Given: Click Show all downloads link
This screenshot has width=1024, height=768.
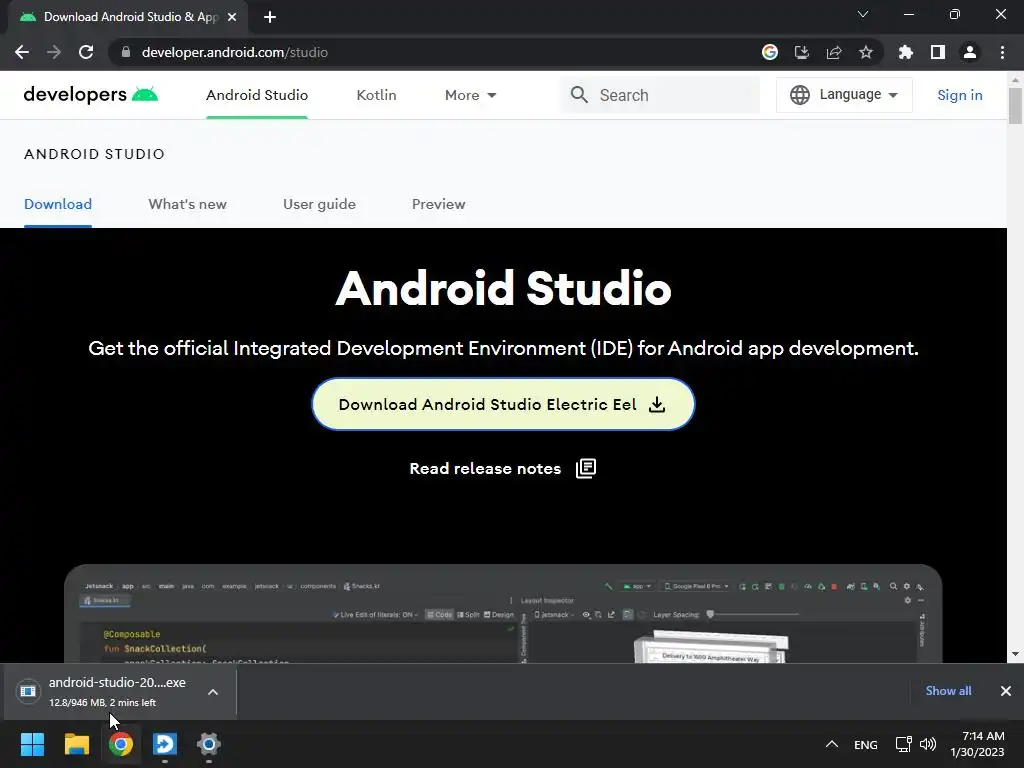Looking at the screenshot, I should pyautogui.click(x=948, y=691).
